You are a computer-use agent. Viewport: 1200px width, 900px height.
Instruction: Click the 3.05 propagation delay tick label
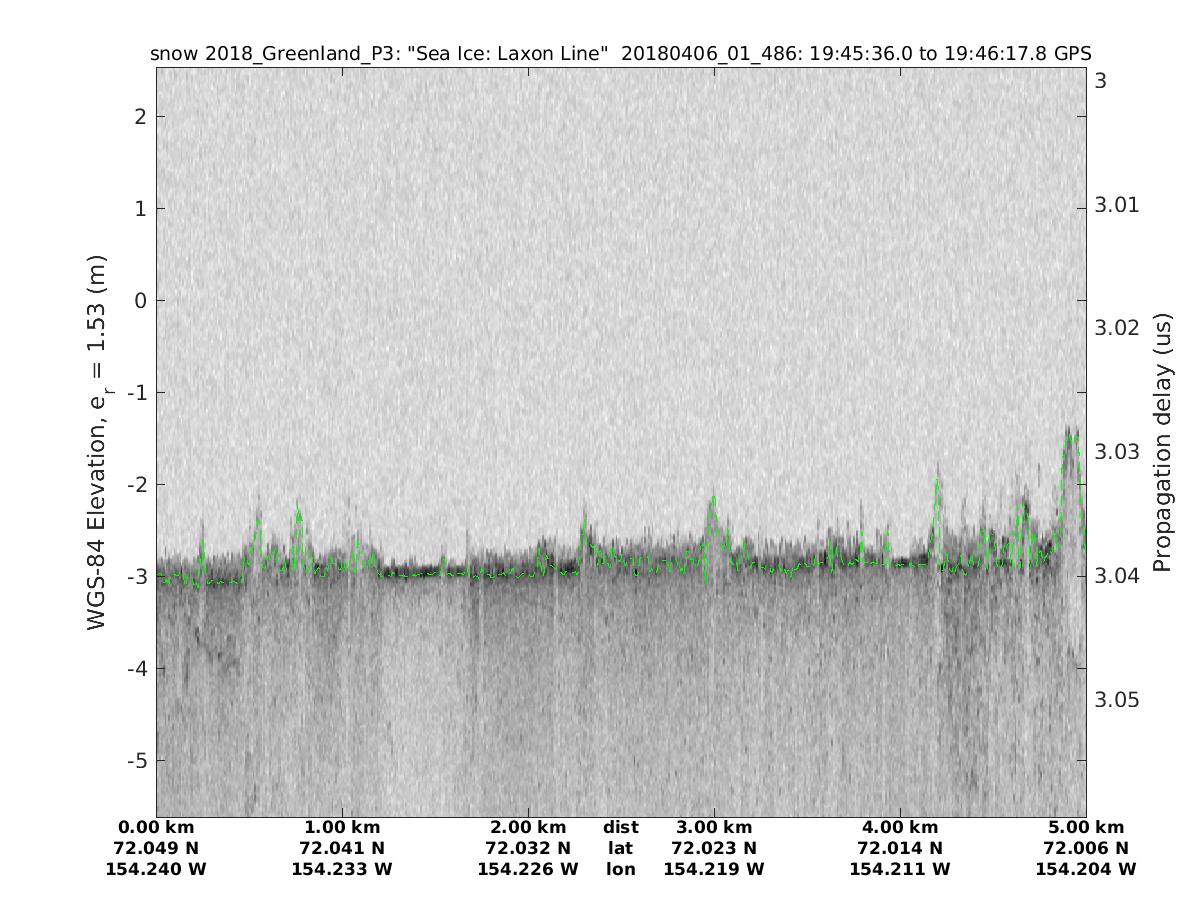click(1117, 699)
